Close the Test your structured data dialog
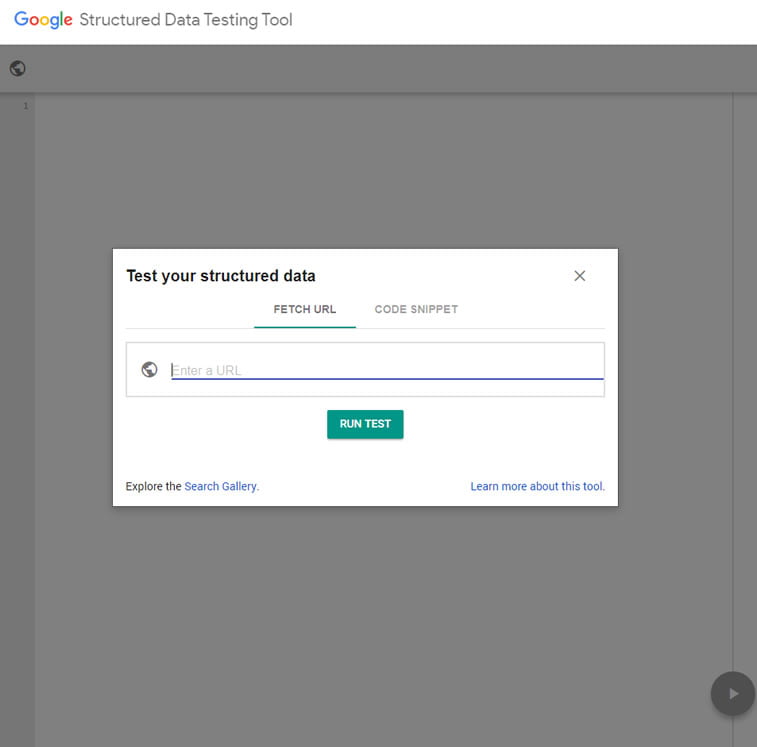 pos(579,276)
